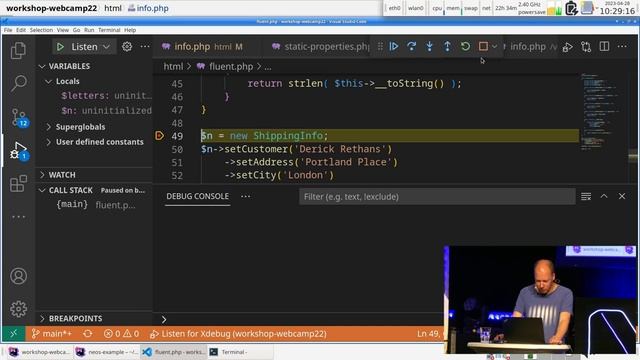Select the $n uninitialized variable row
This screenshot has height=360, width=640.
pos(106,111)
